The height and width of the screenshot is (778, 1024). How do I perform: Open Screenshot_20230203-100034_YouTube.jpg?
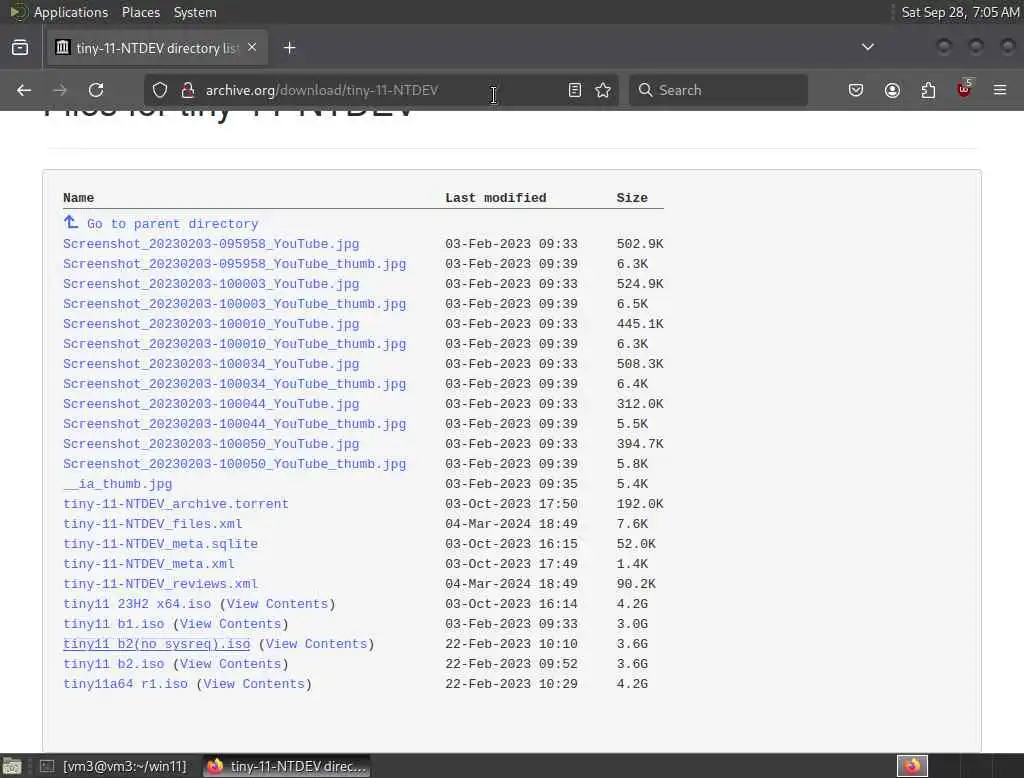(211, 364)
